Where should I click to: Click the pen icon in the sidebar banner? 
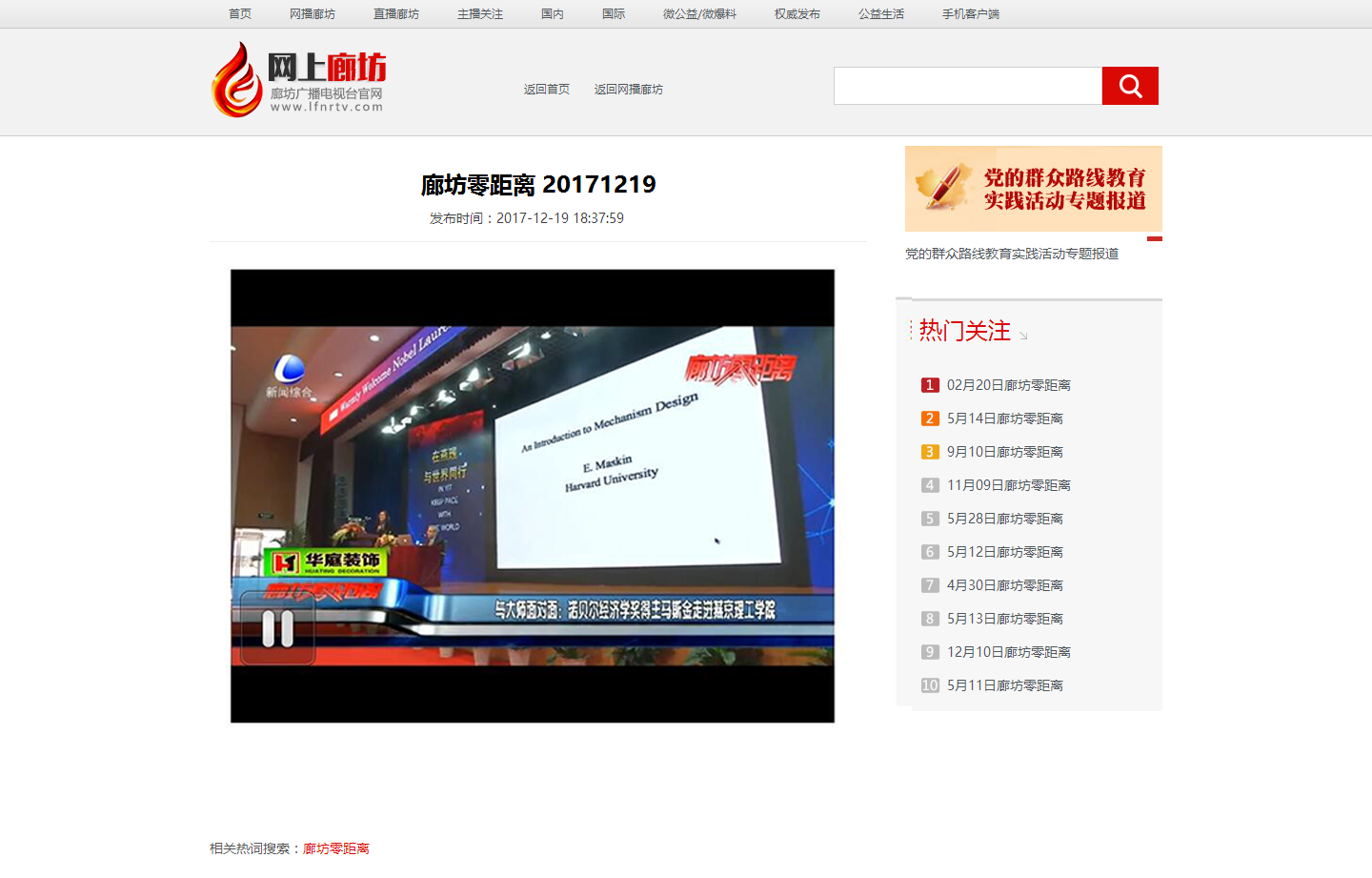click(x=943, y=188)
